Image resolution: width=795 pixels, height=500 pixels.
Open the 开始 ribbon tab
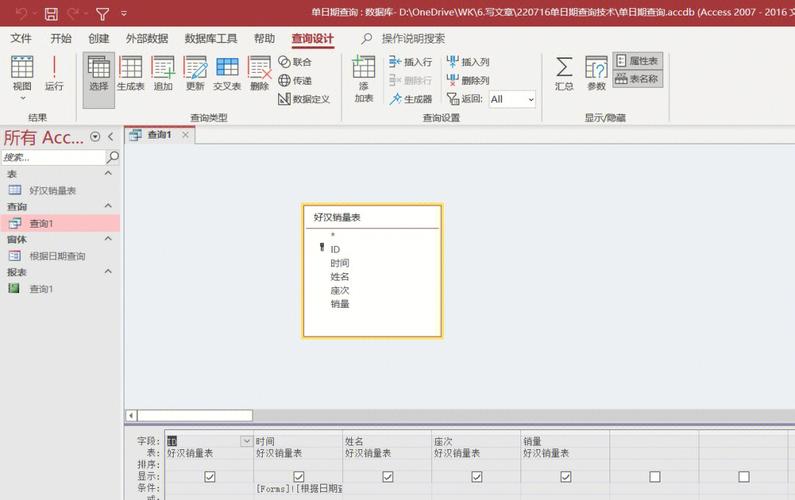(61, 39)
